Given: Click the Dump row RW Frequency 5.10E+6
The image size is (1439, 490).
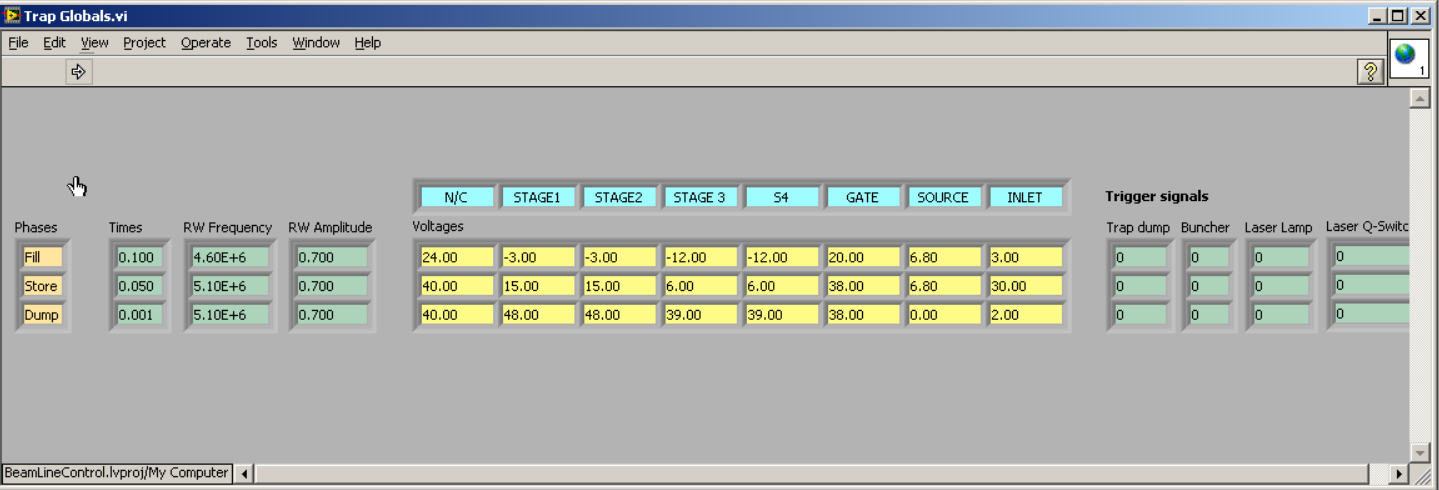Looking at the screenshot, I should pyautogui.click(x=230, y=315).
